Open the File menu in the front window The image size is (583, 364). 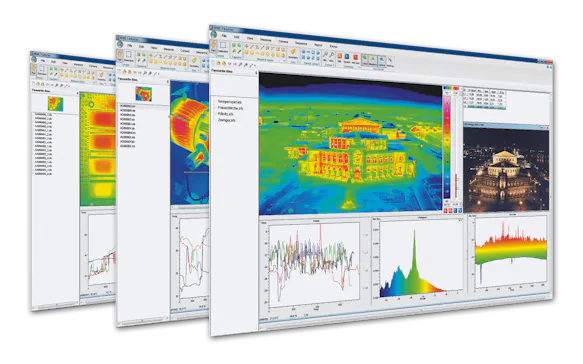click(224, 36)
